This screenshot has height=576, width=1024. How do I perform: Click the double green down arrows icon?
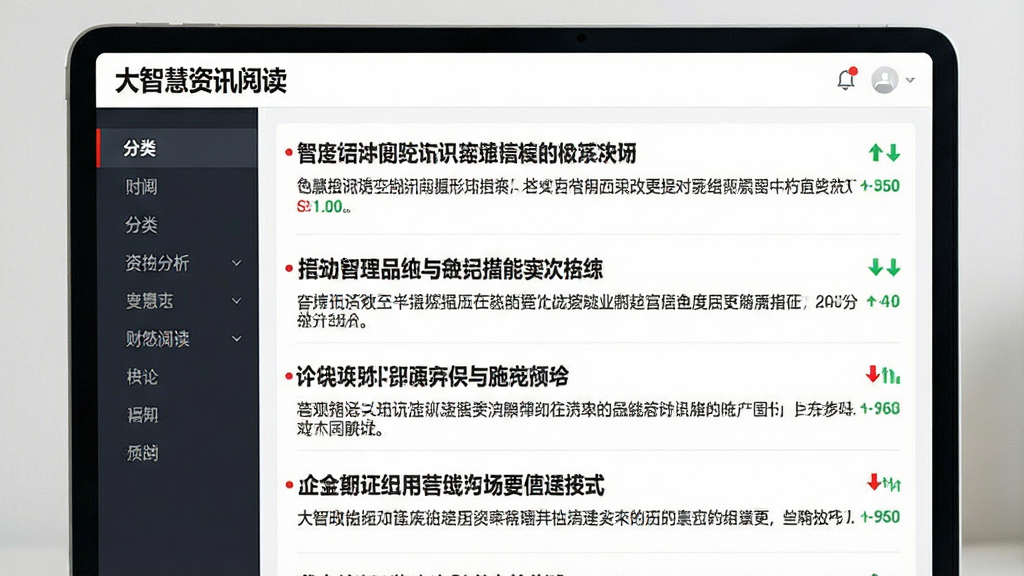[x=884, y=267]
